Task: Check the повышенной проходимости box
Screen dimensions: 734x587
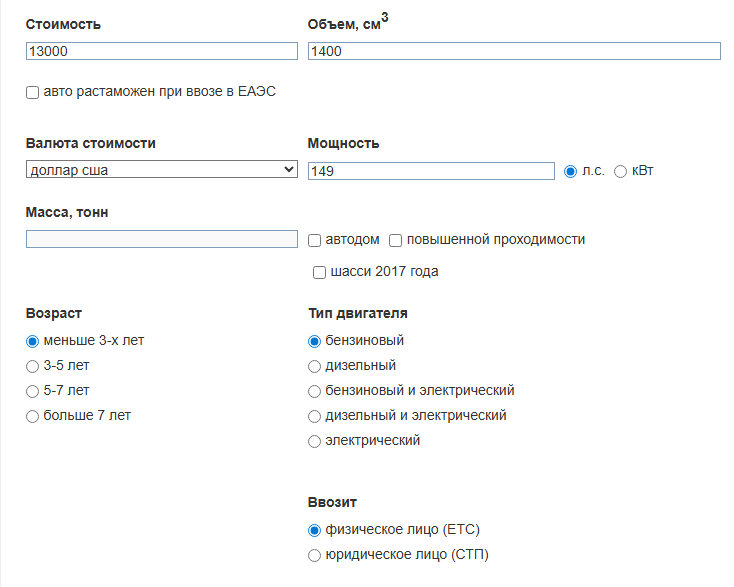Action: (396, 241)
